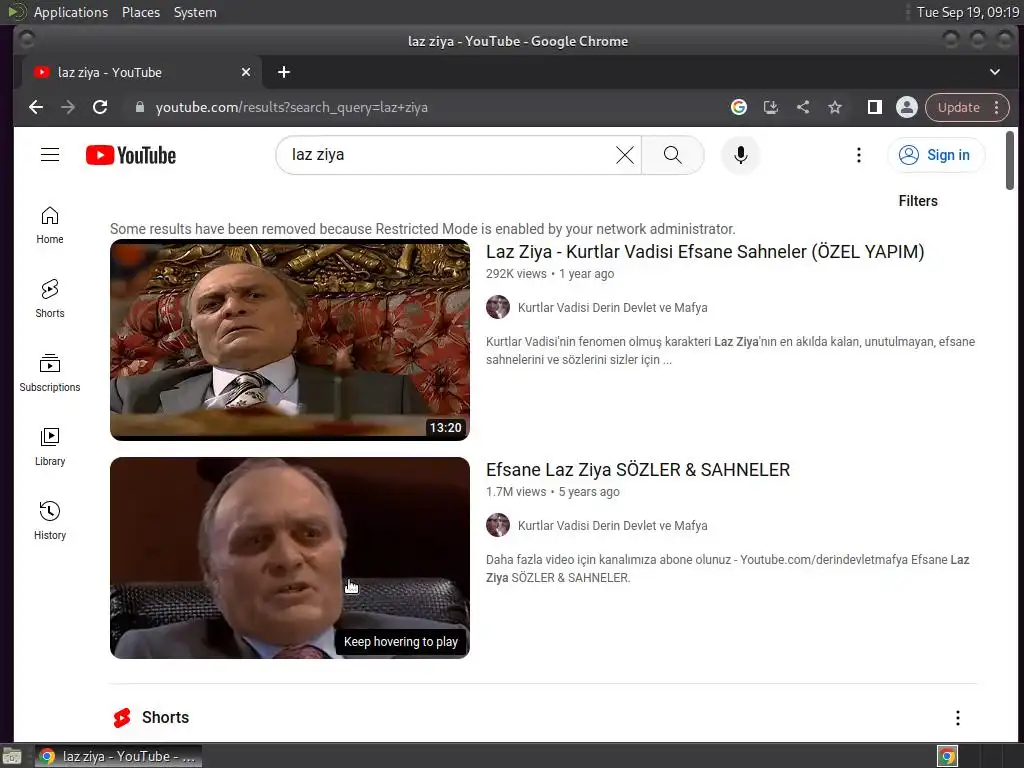Viewport: 1024px width, 768px height.
Task: Click the show desktop taskbar icon
Action: [x=12, y=756]
